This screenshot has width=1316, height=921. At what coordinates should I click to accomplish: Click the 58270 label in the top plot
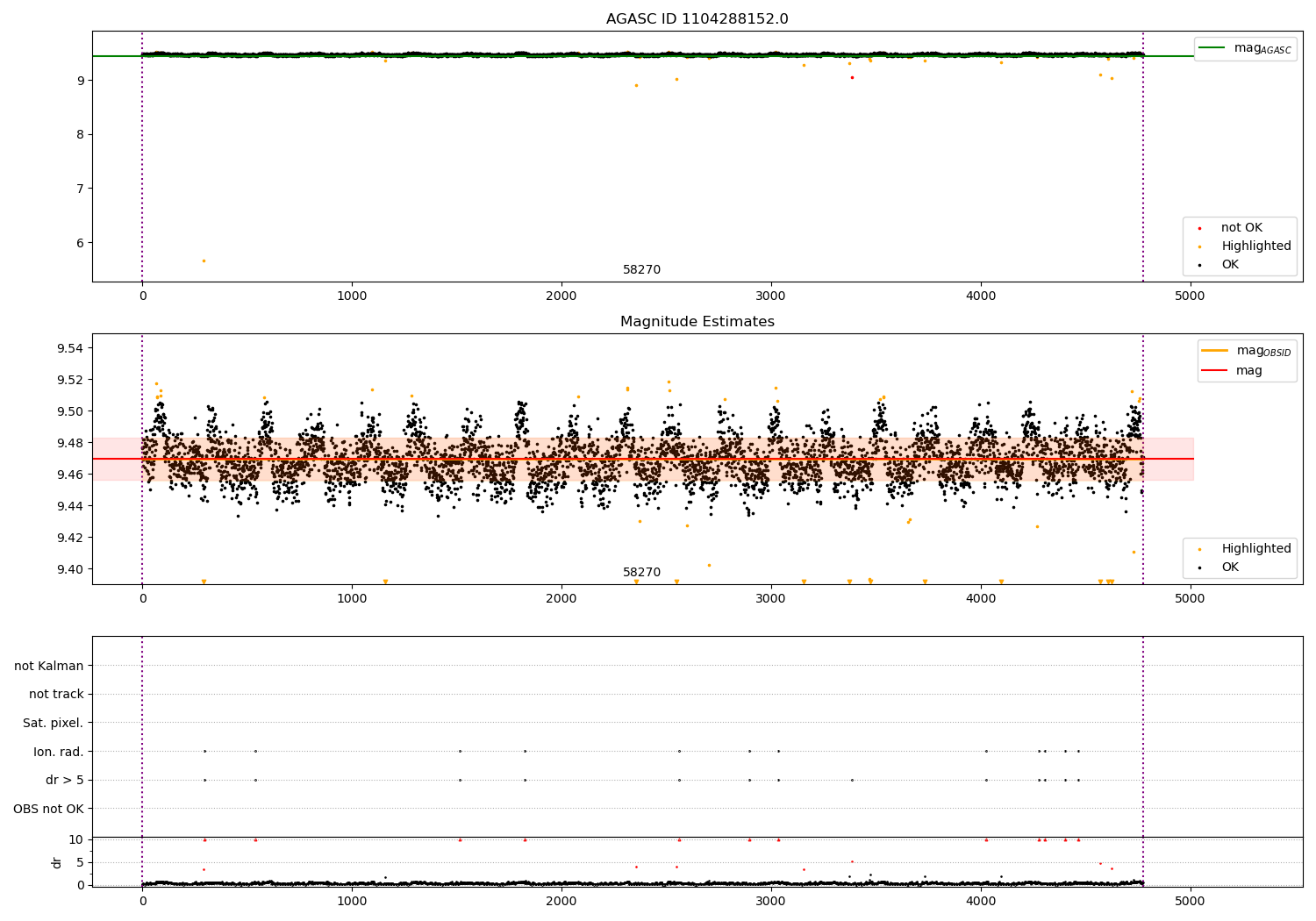[x=641, y=270]
